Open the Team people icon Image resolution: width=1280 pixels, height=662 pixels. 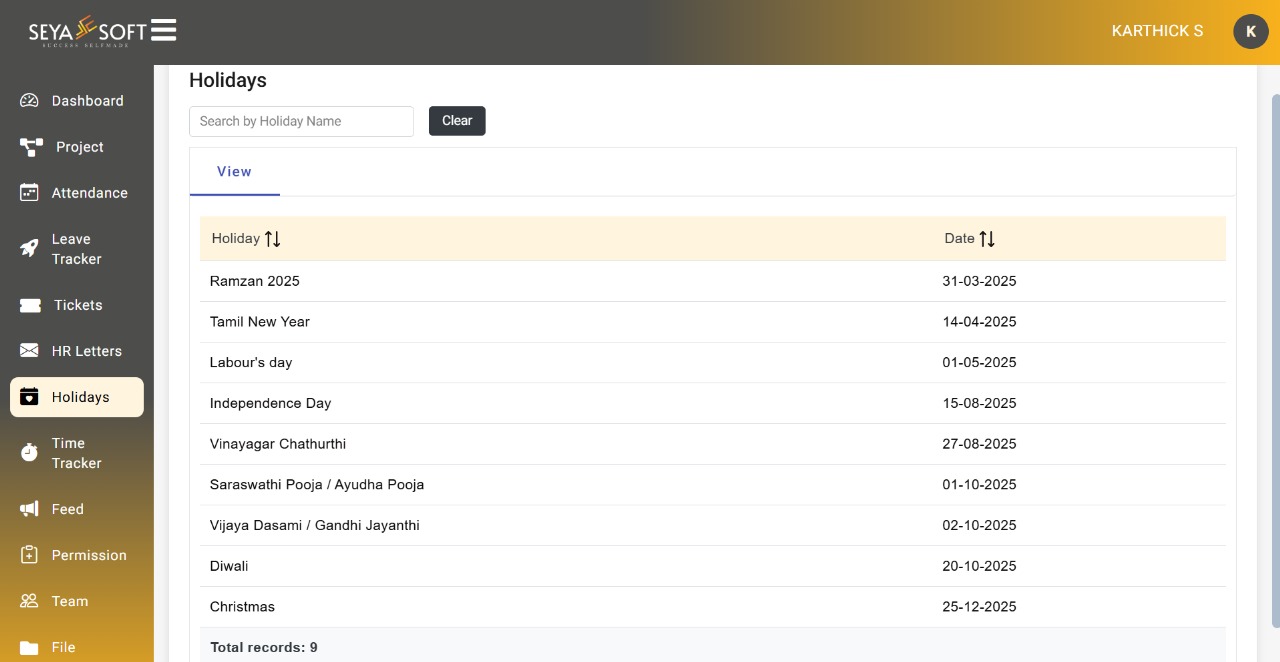point(29,601)
